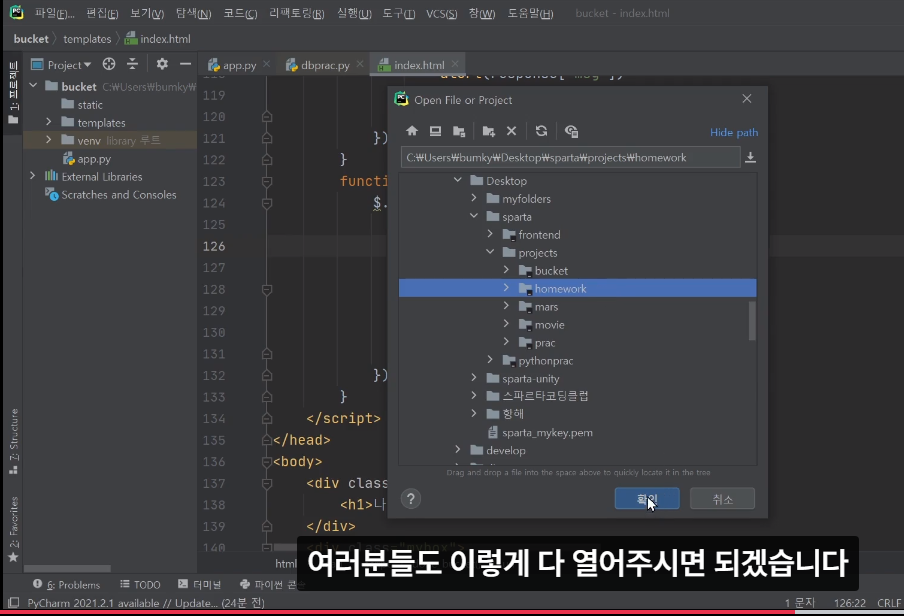Select the sparta-unity folder in the dialog
Screen dimensions: 904x616
pos(530,378)
